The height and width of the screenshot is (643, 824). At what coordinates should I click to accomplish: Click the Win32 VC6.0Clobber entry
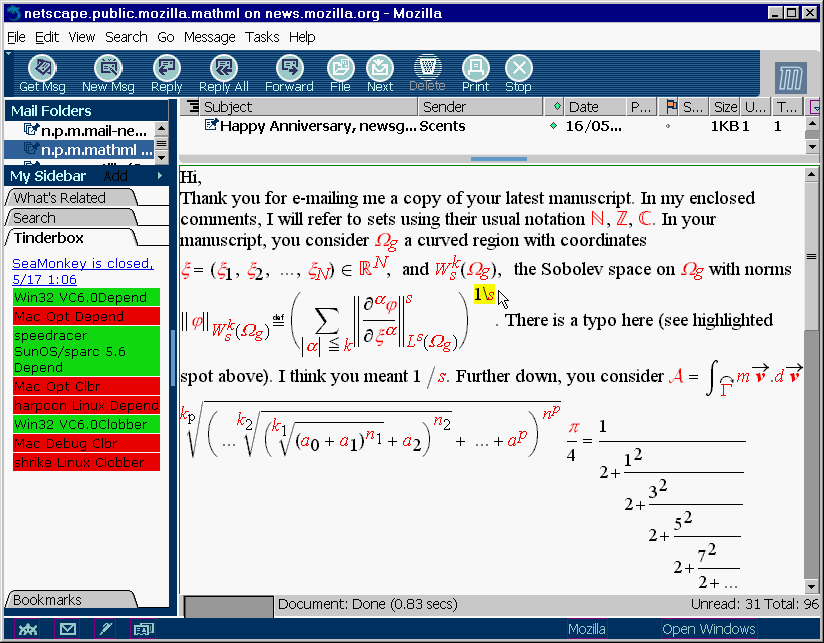point(86,424)
